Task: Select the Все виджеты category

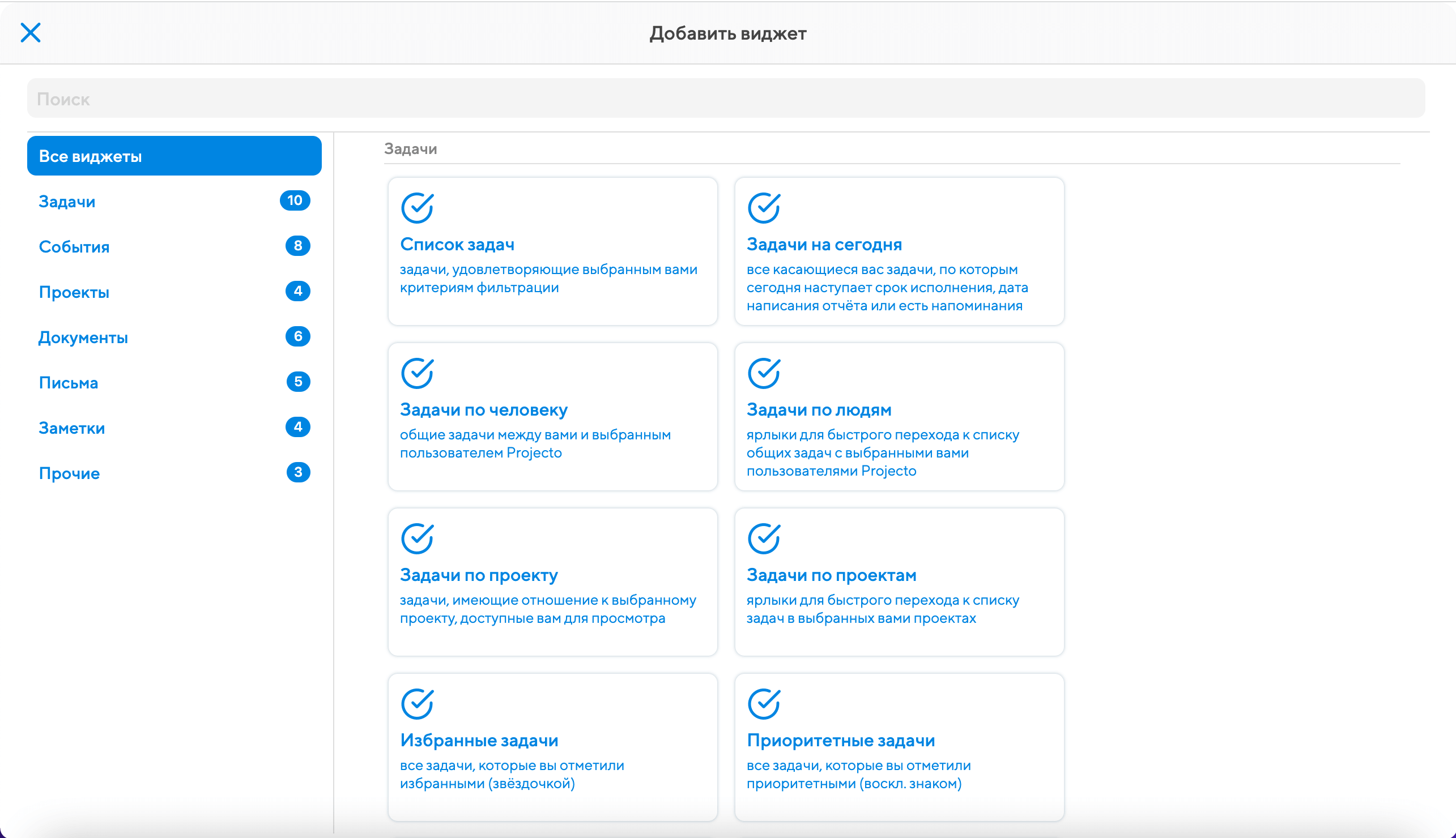Action: point(174,156)
